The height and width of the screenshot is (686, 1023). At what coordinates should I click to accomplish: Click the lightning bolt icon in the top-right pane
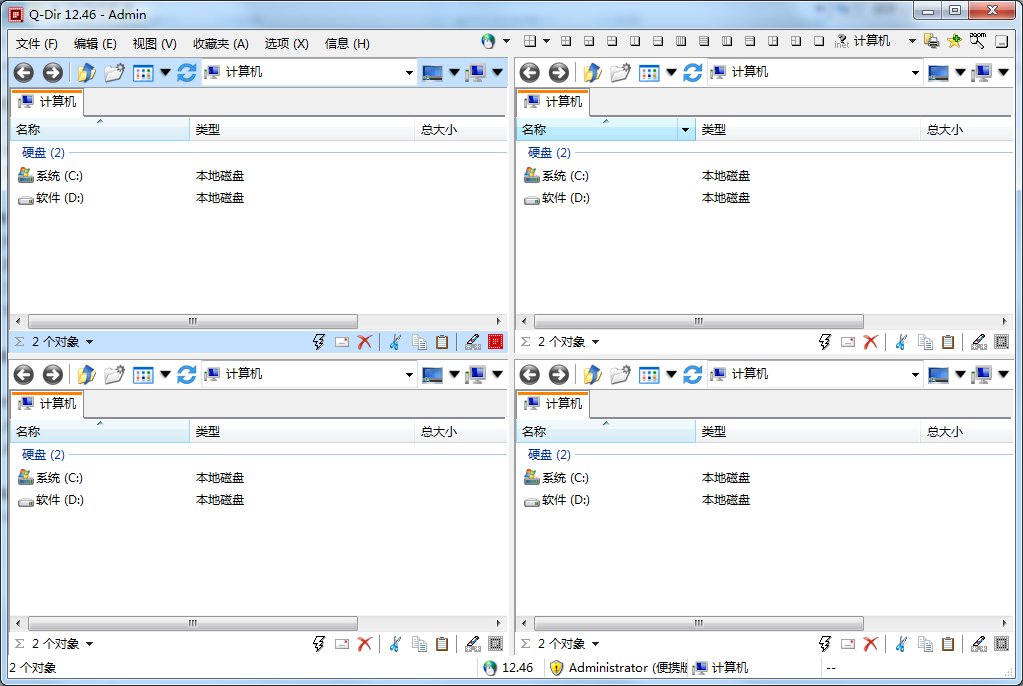click(x=825, y=342)
